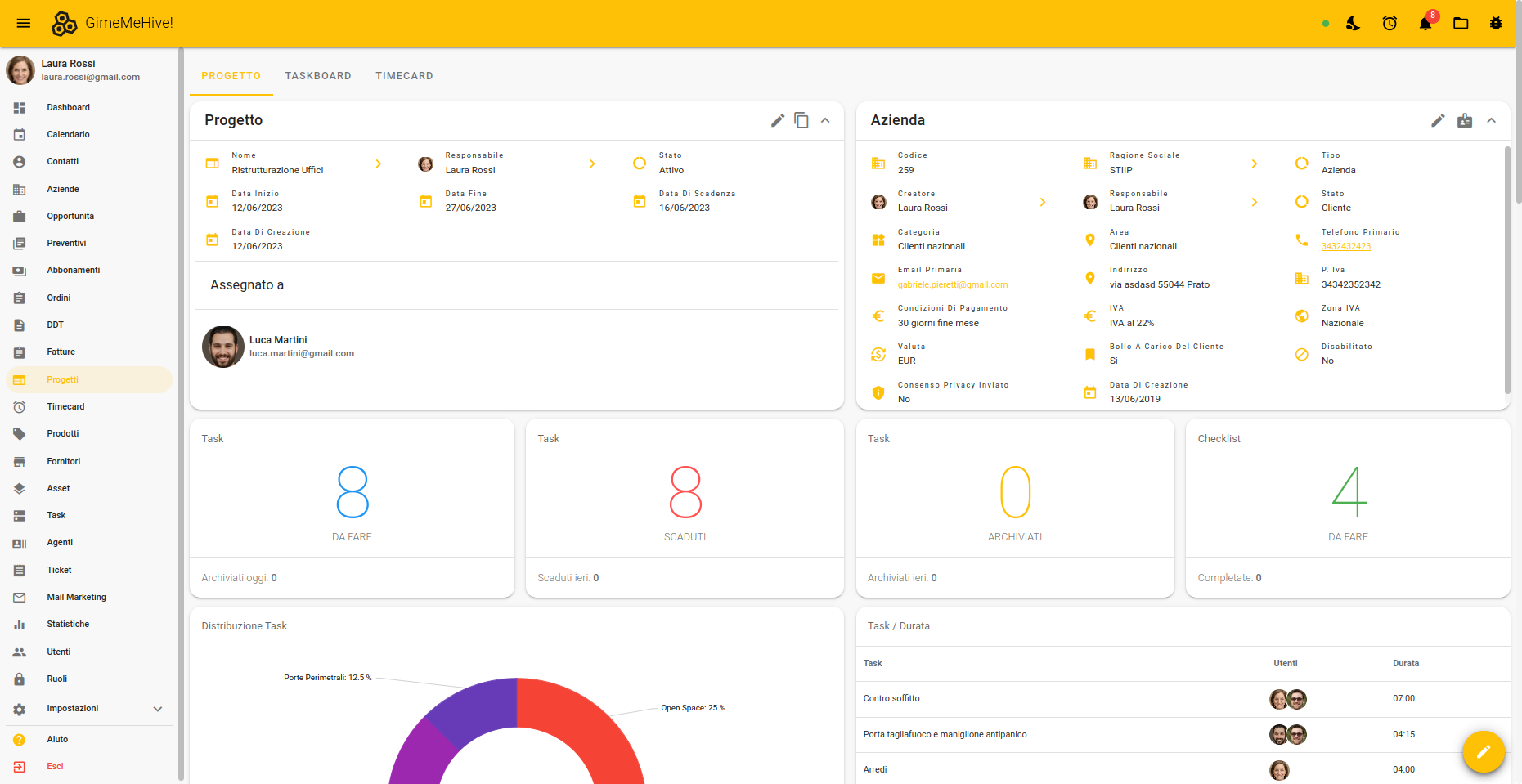Open Calendario in sidebar
The width and height of the screenshot is (1522, 784).
coord(89,134)
